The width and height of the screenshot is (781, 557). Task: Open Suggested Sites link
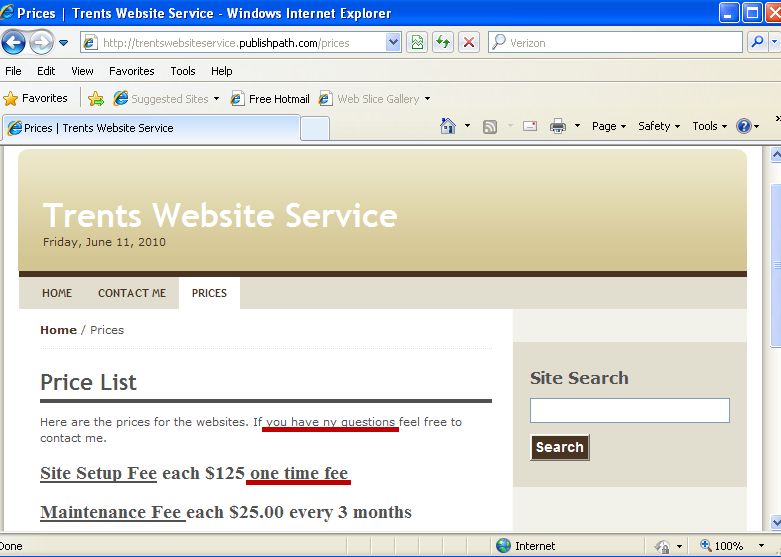coord(160,99)
